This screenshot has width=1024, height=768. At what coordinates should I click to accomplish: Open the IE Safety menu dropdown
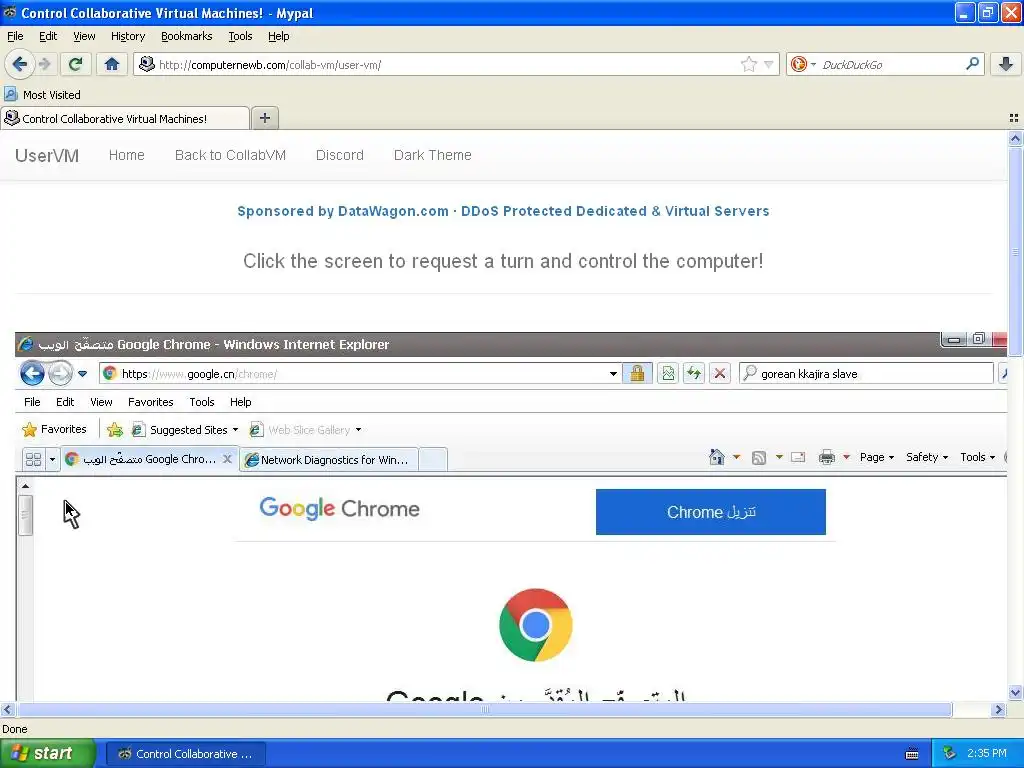pos(927,457)
